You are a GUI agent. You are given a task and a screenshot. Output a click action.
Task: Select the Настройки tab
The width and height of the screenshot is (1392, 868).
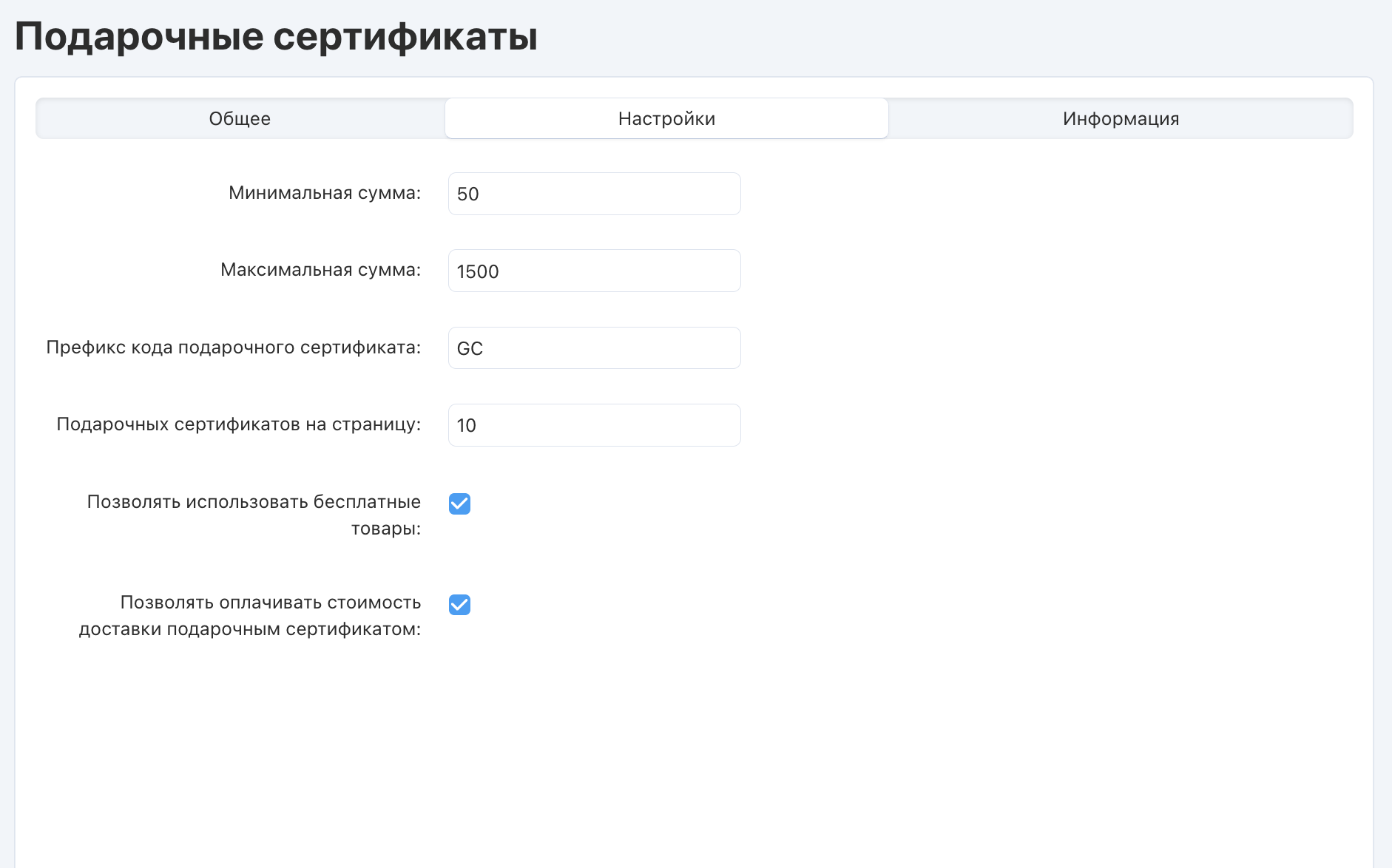click(666, 119)
